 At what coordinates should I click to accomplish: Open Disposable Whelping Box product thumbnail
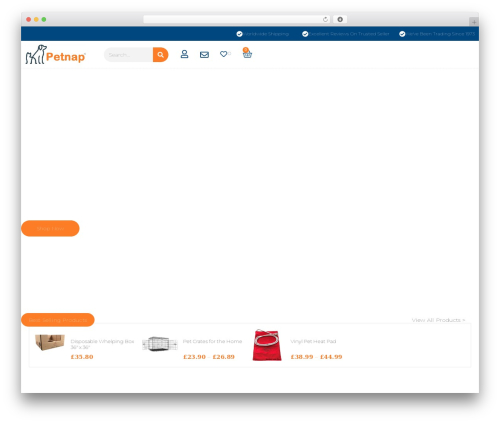click(x=50, y=342)
